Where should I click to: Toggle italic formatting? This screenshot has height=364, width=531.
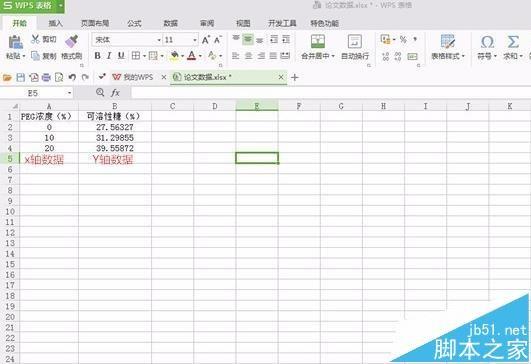pos(109,56)
